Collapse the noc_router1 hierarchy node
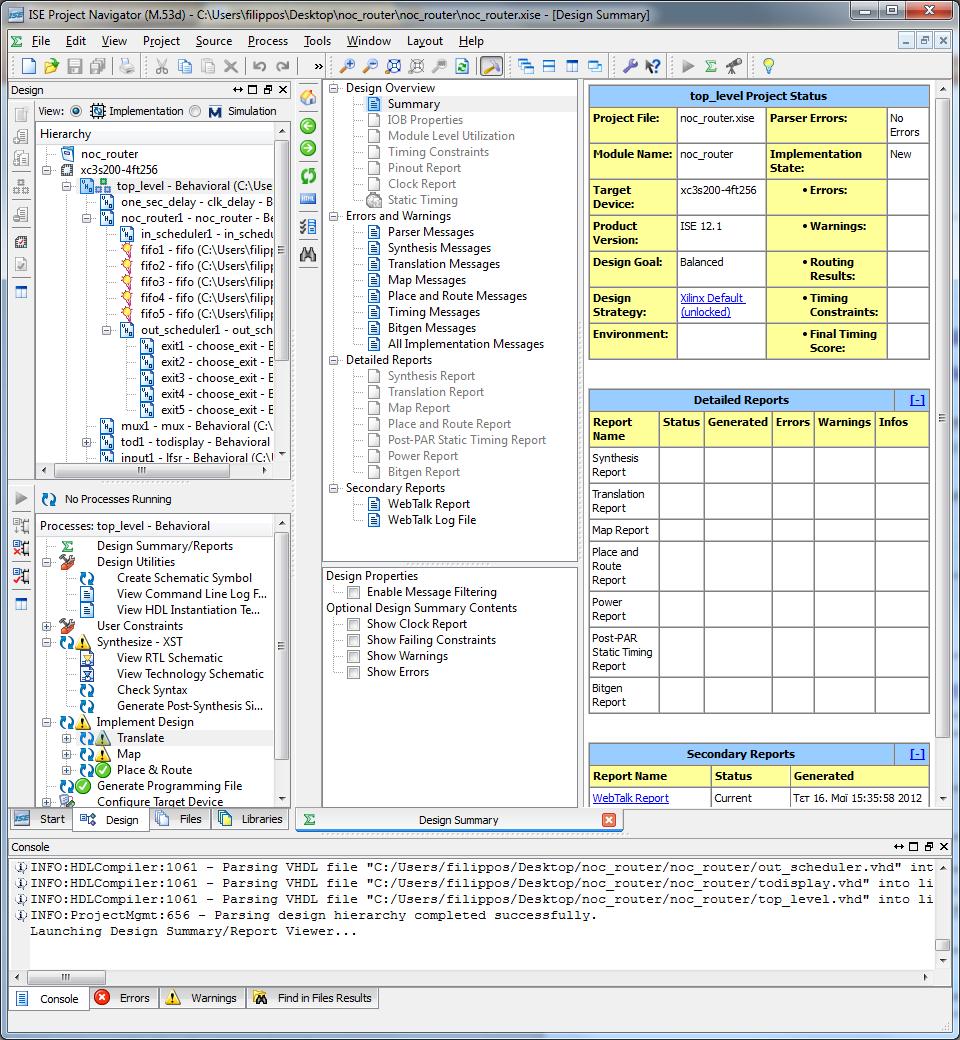Image resolution: width=960 pixels, height=1040 pixels. 87,218
